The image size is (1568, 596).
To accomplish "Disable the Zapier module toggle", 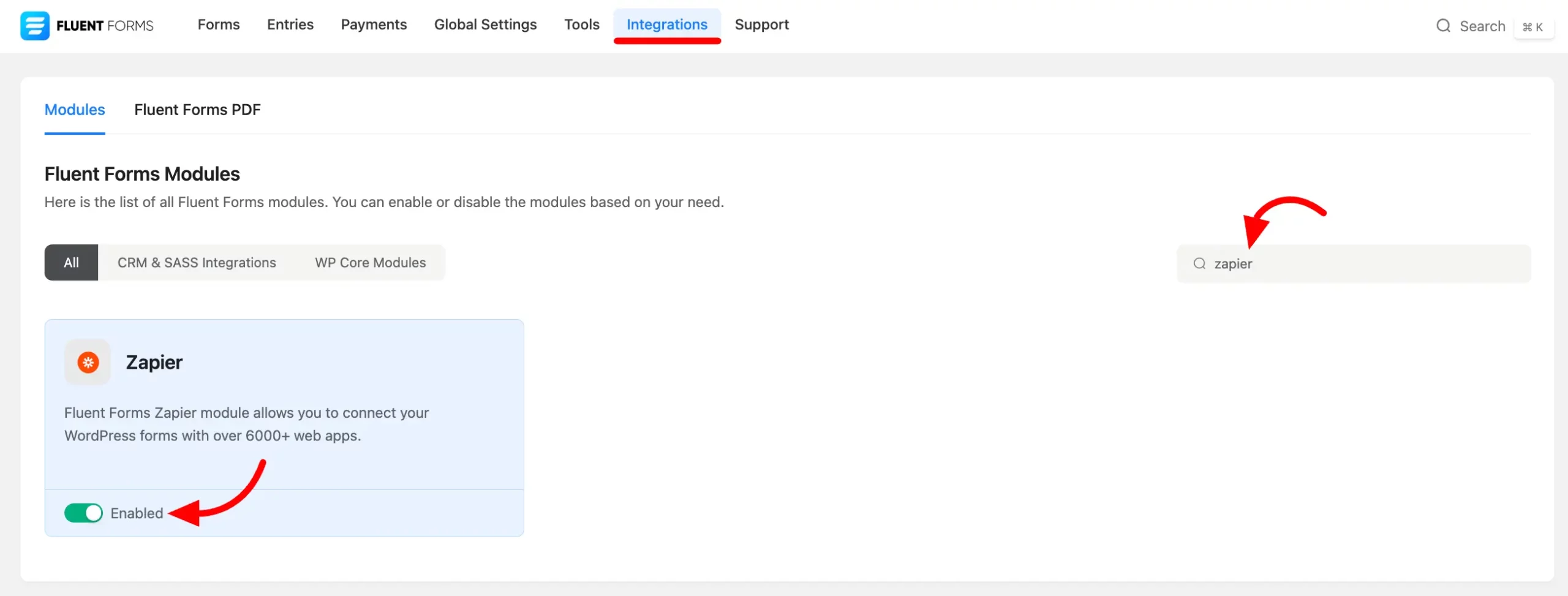I will pyautogui.click(x=83, y=513).
